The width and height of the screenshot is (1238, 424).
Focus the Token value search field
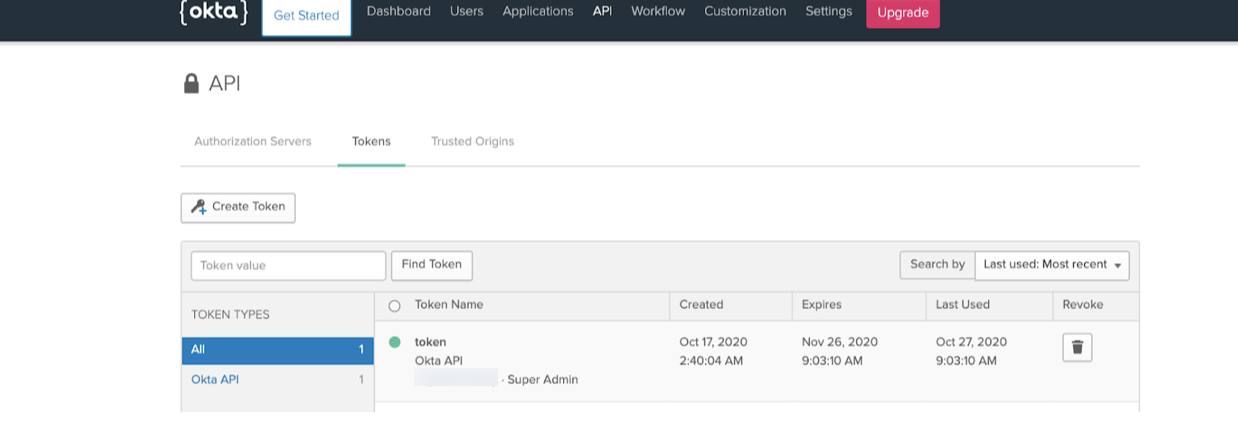click(x=288, y=266)
